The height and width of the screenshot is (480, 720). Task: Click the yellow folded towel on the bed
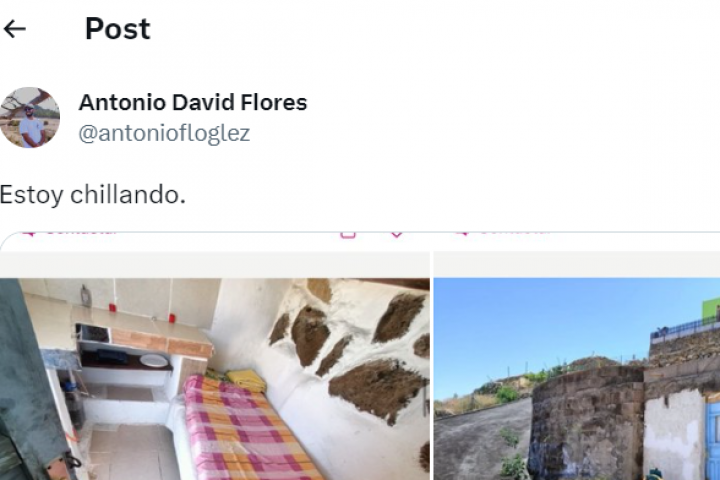click(x=247, y=381)
